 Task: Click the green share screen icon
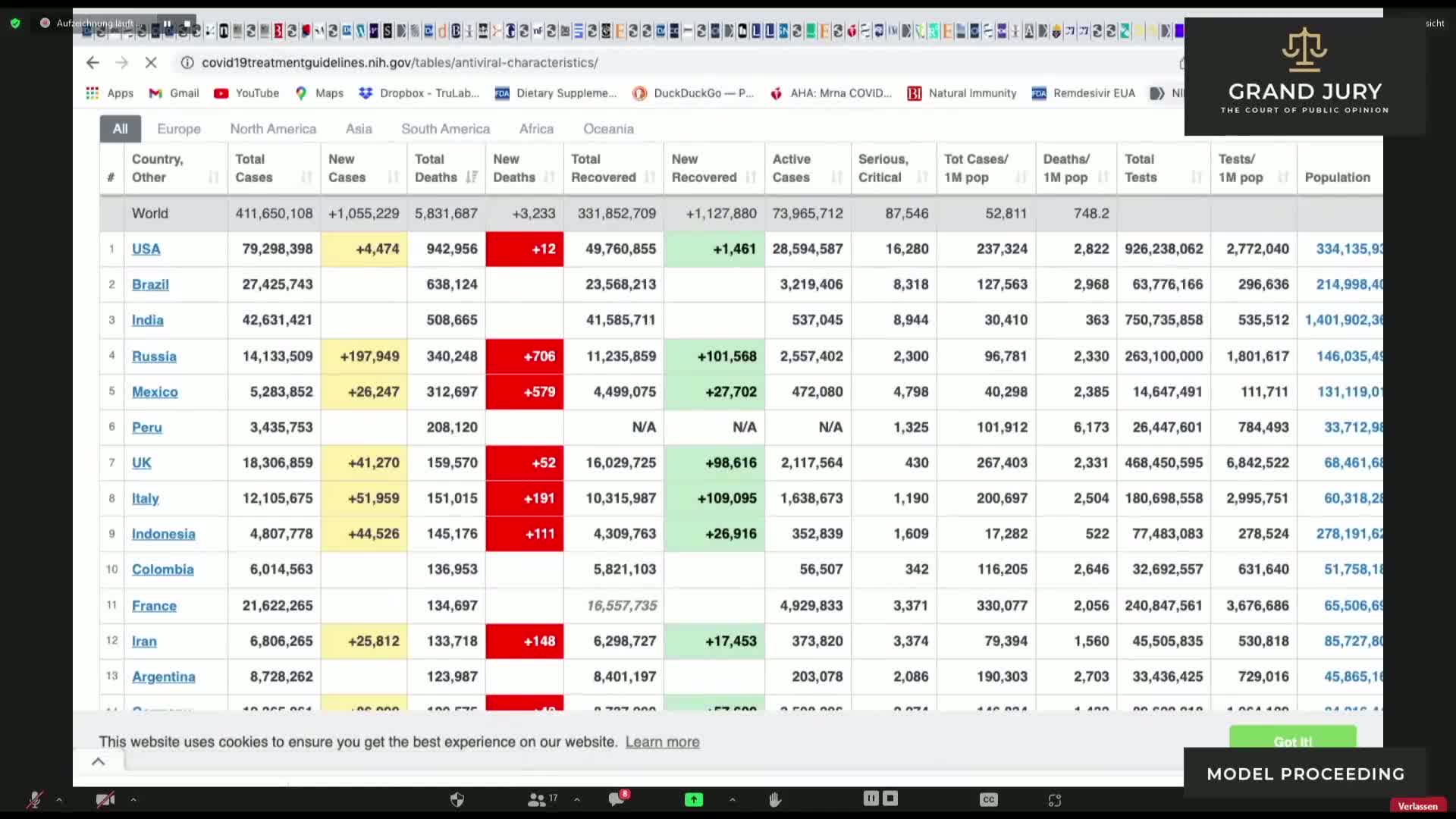click(x=693, y=799)
